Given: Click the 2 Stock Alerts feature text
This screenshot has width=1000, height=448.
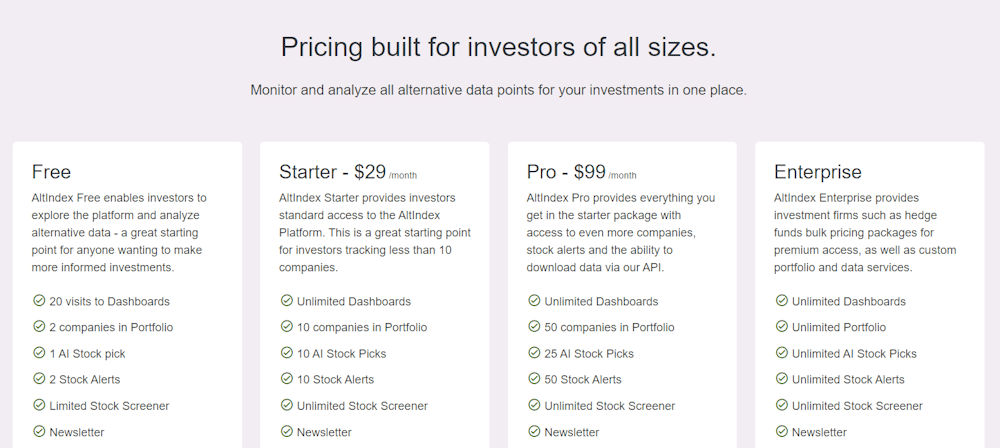Looking at the screenshot, I should 85,379.
